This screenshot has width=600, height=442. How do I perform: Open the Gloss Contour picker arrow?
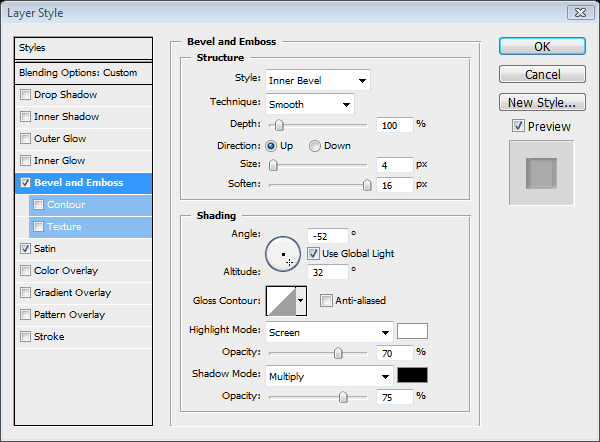coord(301,300)
